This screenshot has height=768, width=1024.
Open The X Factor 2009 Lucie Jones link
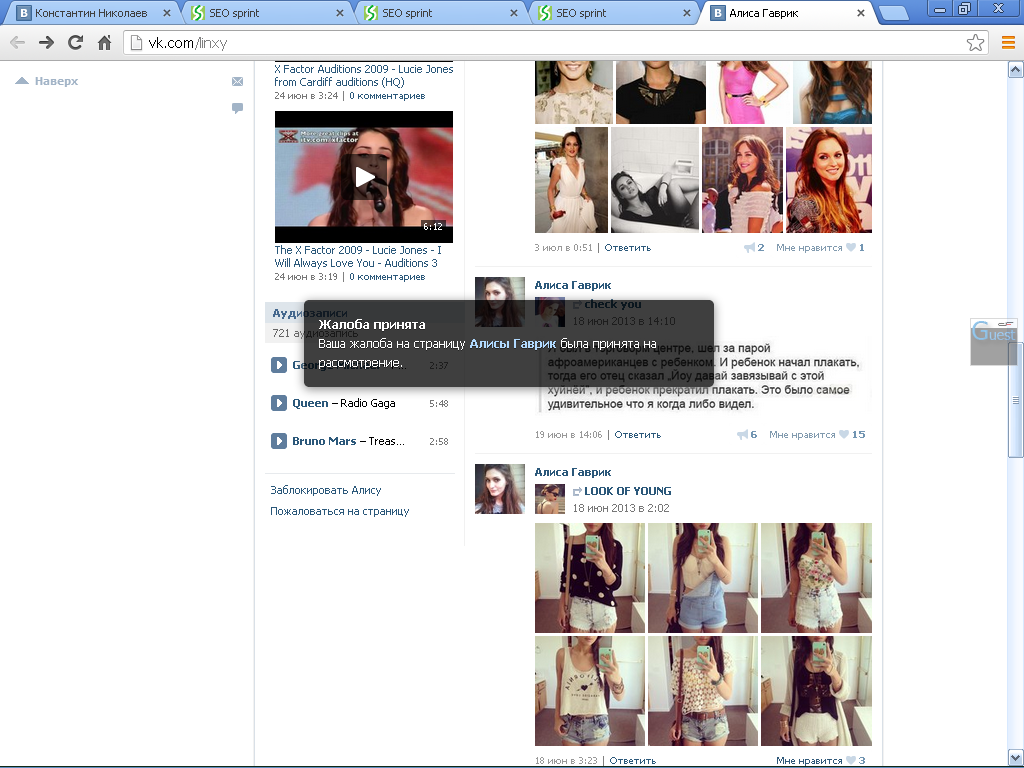tap(358, 257)
